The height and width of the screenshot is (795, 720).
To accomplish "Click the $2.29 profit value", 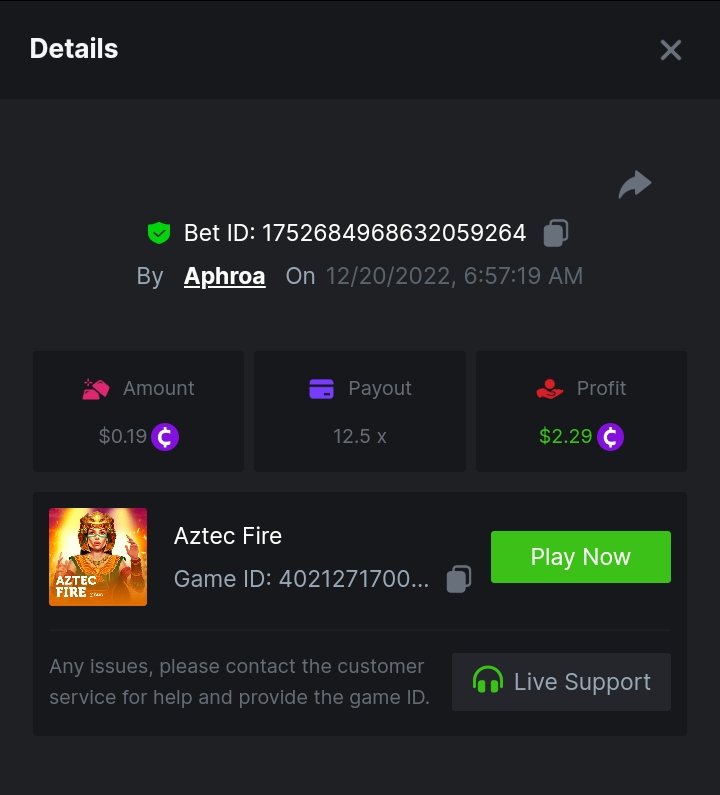I will [x=565, y=437].
